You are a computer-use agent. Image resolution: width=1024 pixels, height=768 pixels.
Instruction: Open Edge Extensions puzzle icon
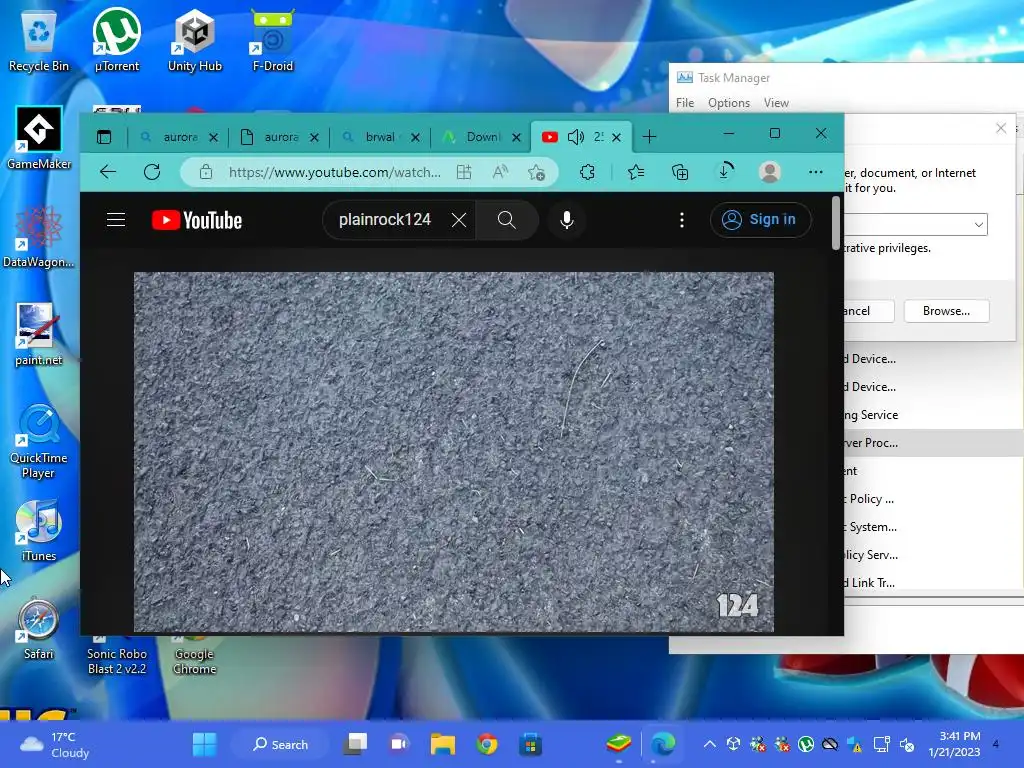587,172
